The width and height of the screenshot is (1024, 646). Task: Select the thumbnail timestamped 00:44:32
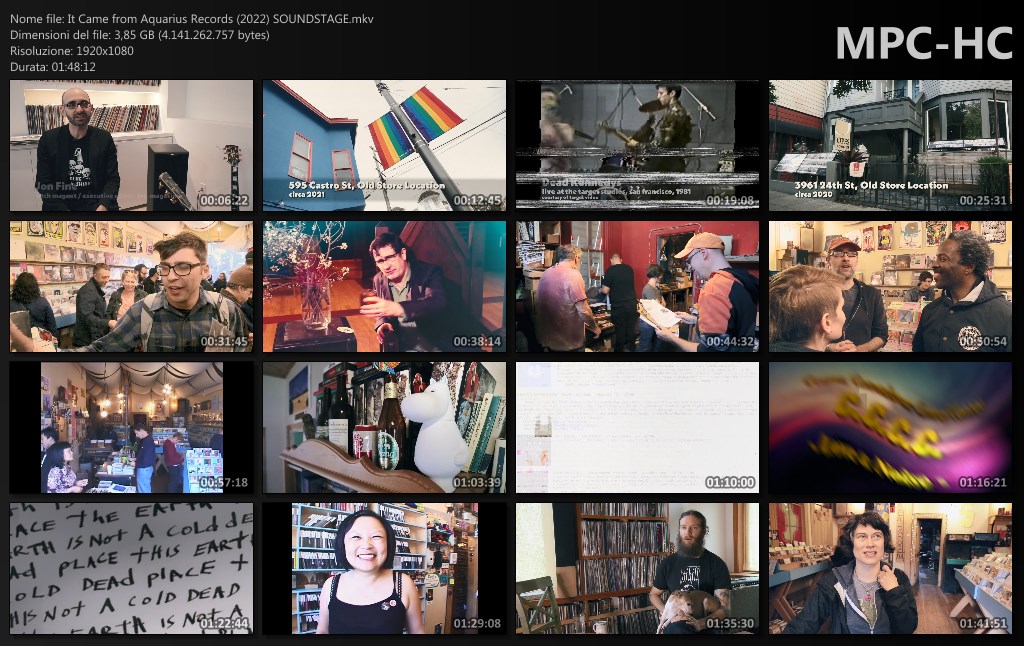[637, 286]
